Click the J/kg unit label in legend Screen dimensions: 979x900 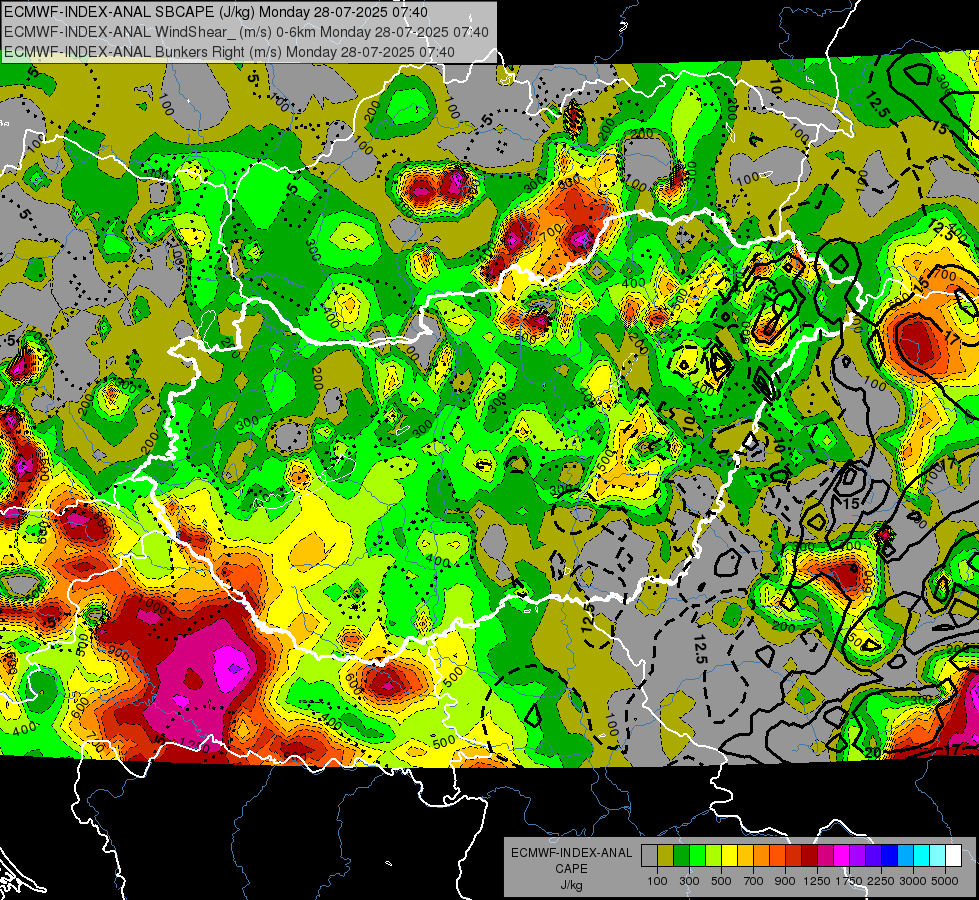tap(571, 885)
